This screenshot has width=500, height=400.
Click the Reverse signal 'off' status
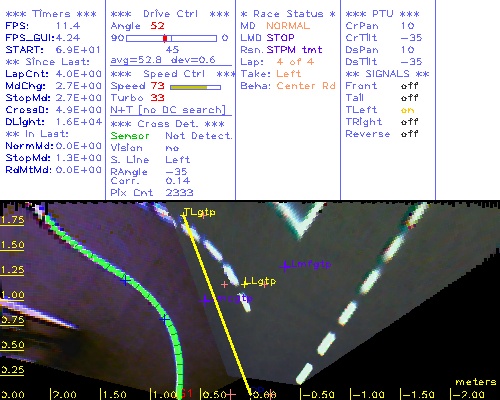[x=409, y=134]
